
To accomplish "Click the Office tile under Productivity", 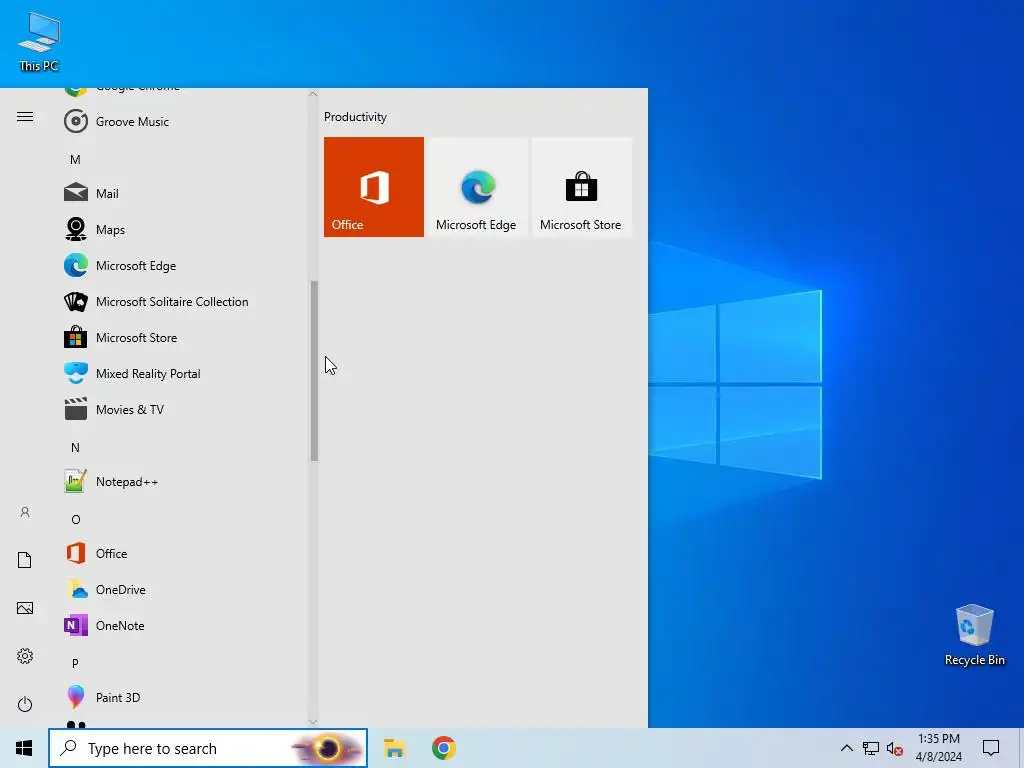I will [374, 187].
